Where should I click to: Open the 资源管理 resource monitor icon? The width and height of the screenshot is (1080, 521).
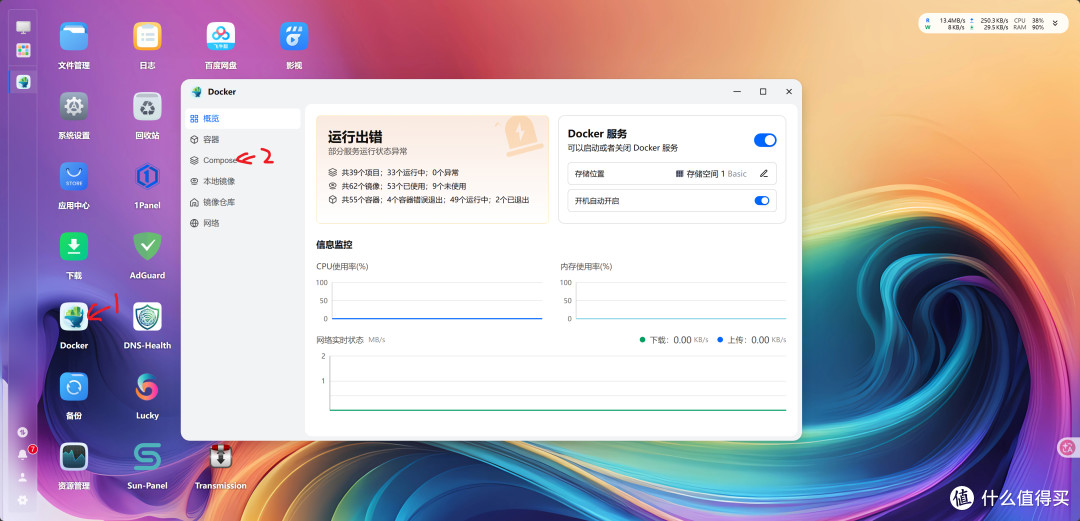click(74, 456)
